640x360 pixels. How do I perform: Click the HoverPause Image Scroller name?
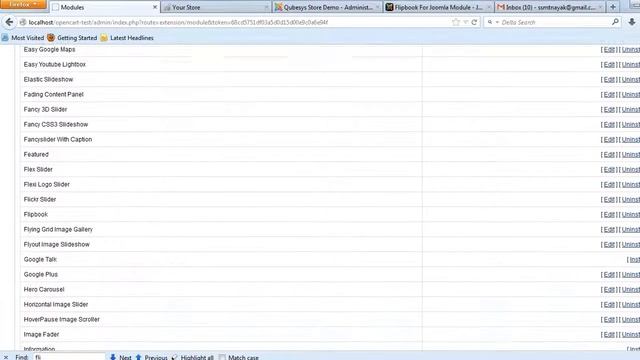[x=62, y=320]
